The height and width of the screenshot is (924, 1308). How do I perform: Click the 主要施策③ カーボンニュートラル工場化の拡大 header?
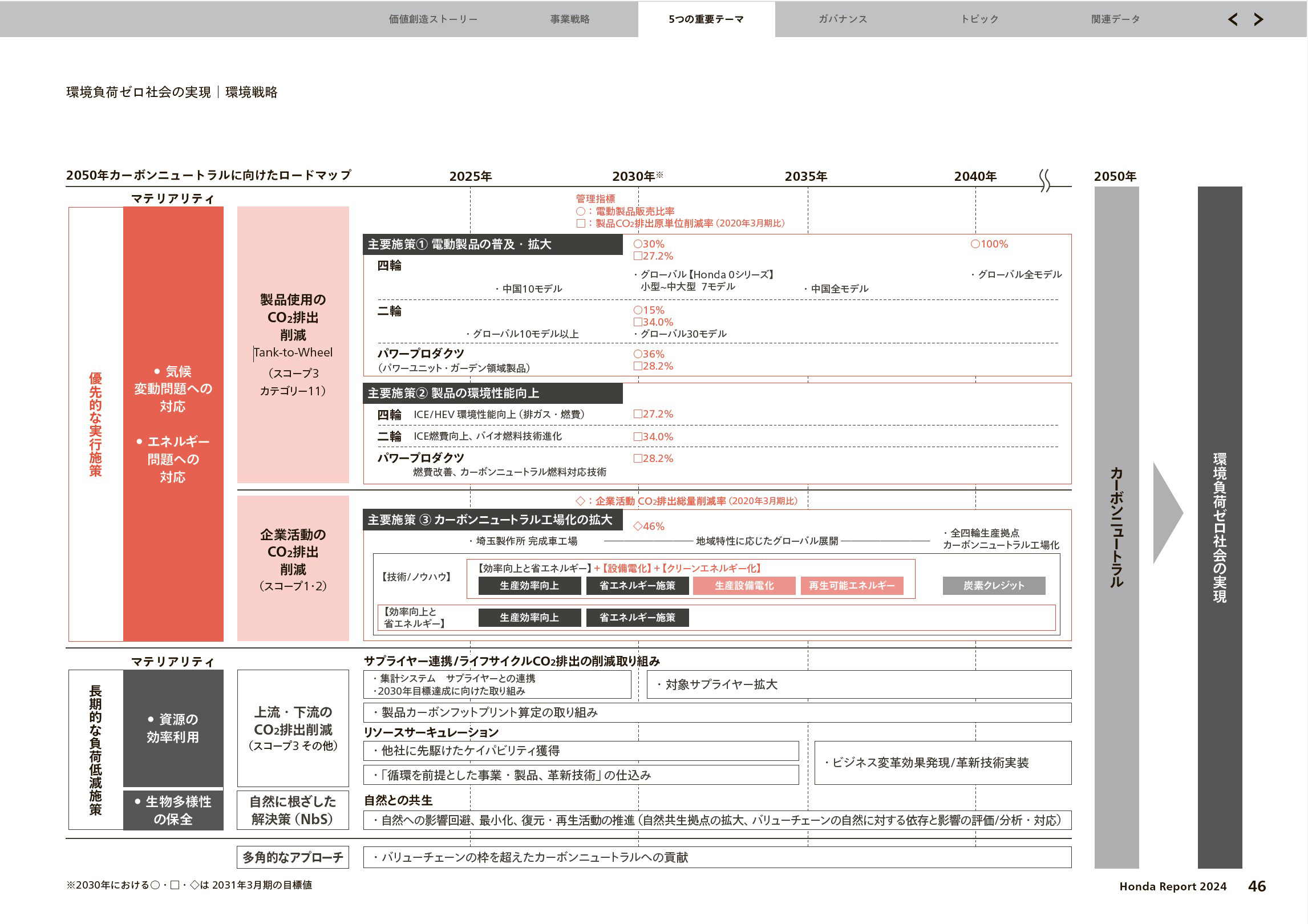tap(493, 520)
